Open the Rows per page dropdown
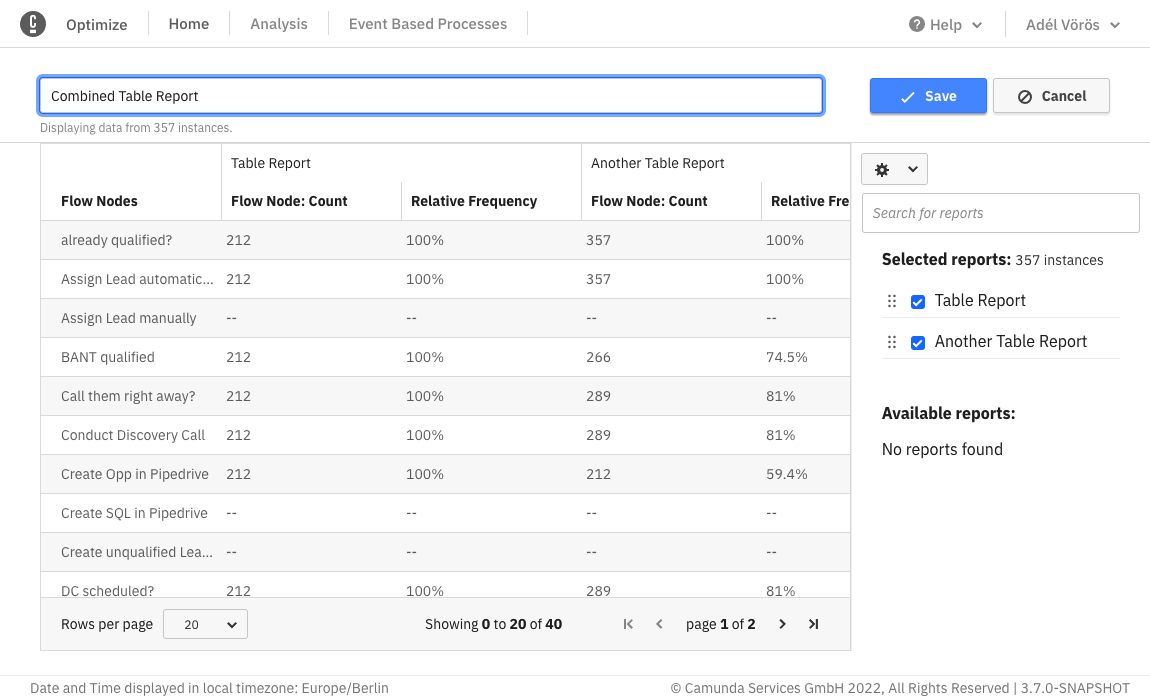The image size is (1150, 700). tap(205, 624)
